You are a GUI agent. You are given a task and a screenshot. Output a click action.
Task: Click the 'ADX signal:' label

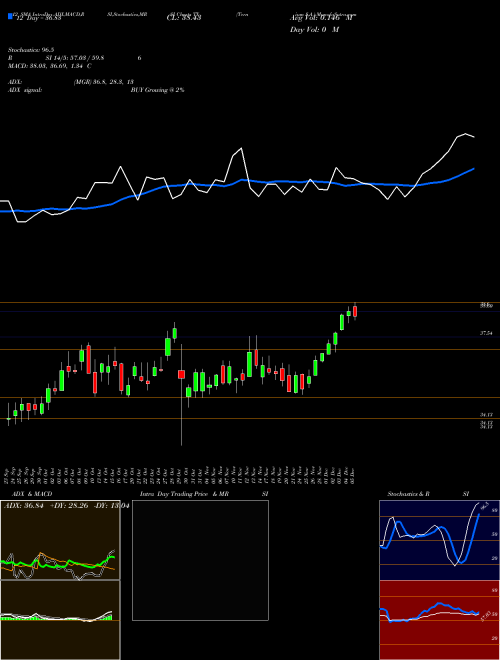click(25, 90)
